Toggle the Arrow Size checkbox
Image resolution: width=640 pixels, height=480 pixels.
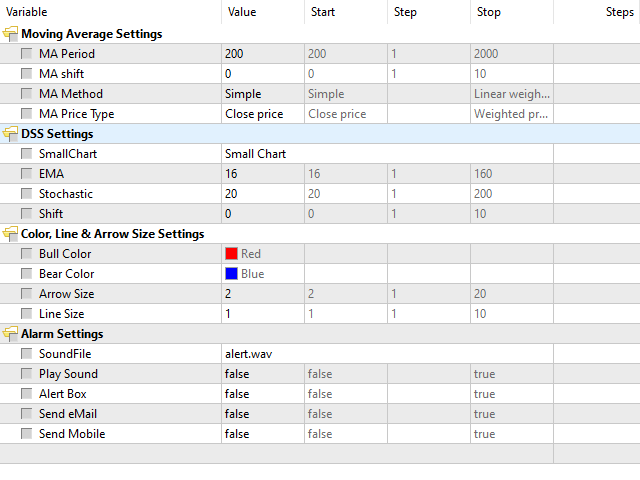26,294
